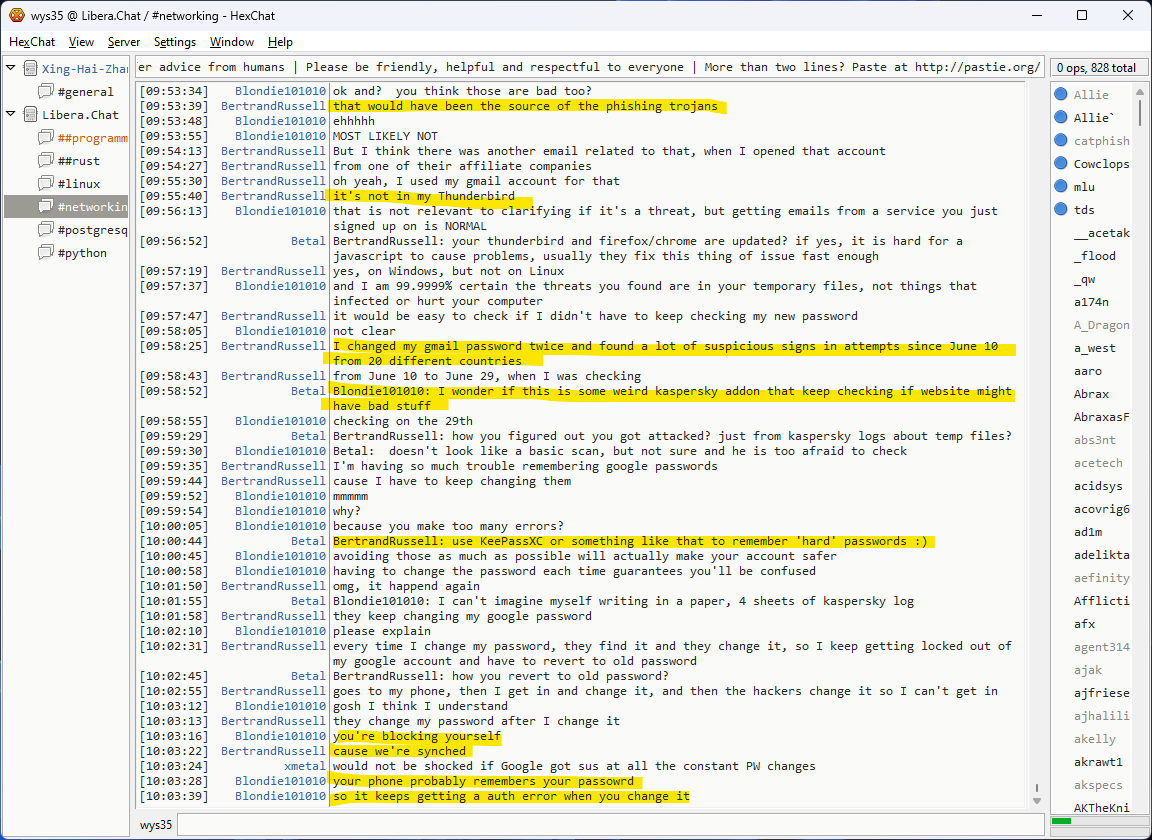Click the #postgresql channel icon
This screenshot has width=1152, height=840.
click(46, 230)
